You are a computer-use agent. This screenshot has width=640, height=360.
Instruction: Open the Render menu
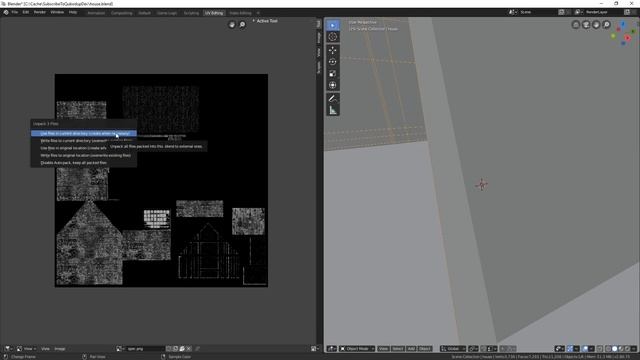pos(40,12)
